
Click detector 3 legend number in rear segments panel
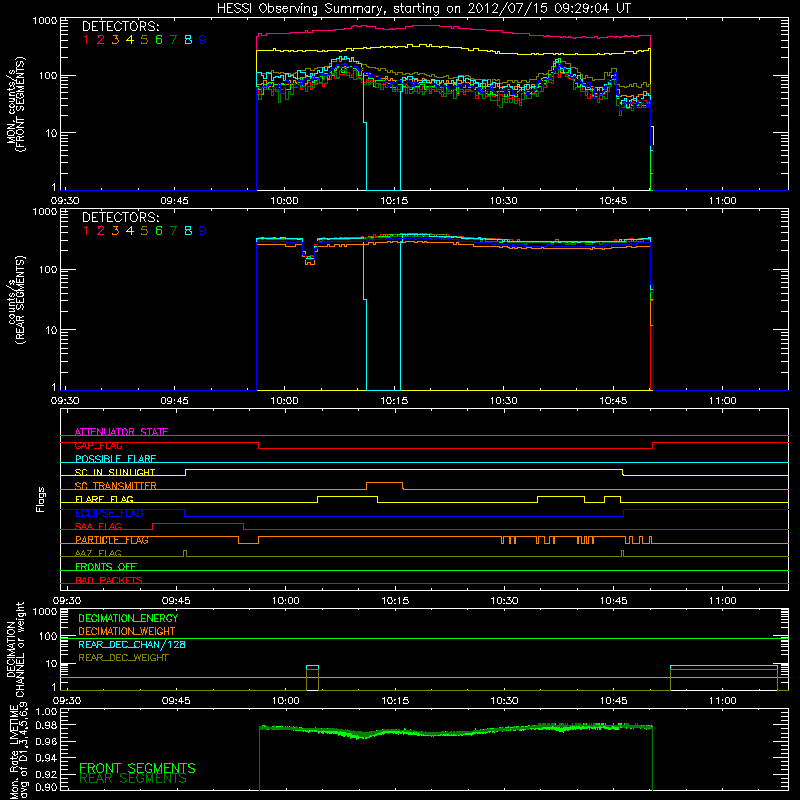coord(115,231)
